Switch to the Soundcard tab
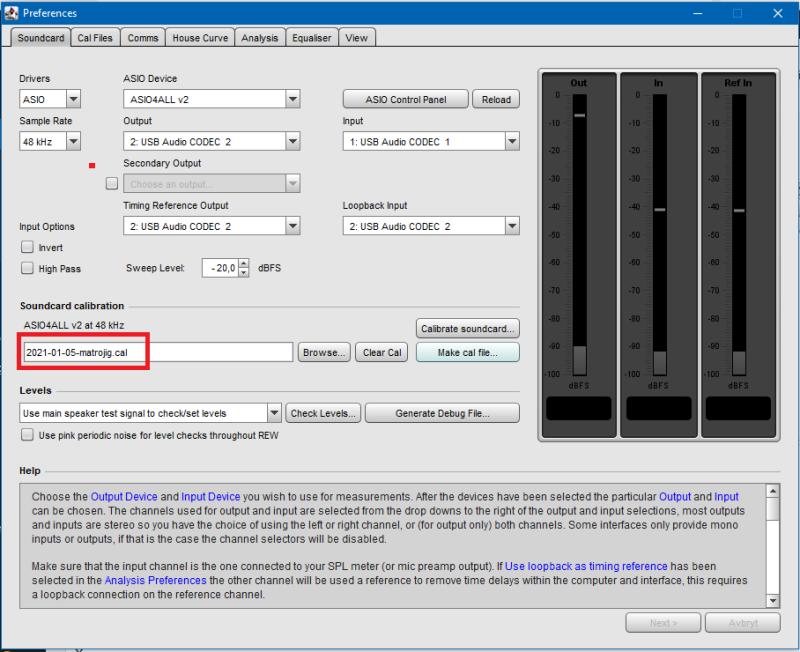 41,38
